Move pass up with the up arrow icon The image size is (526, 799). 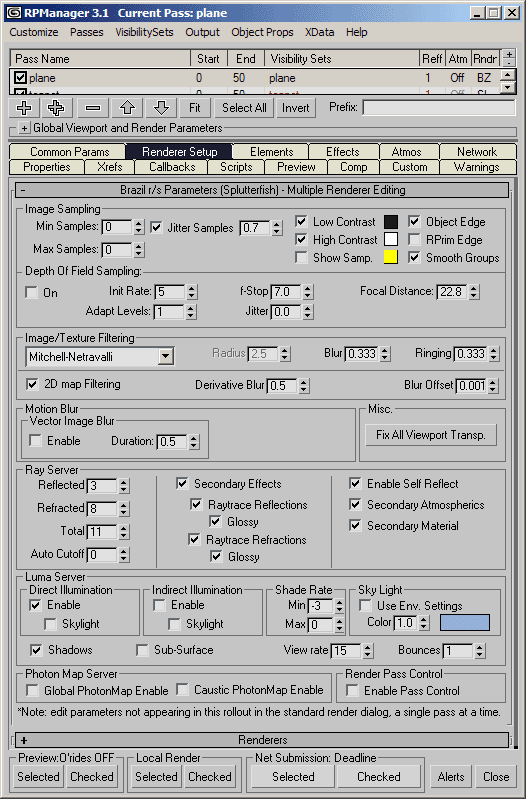pos(127,108)
